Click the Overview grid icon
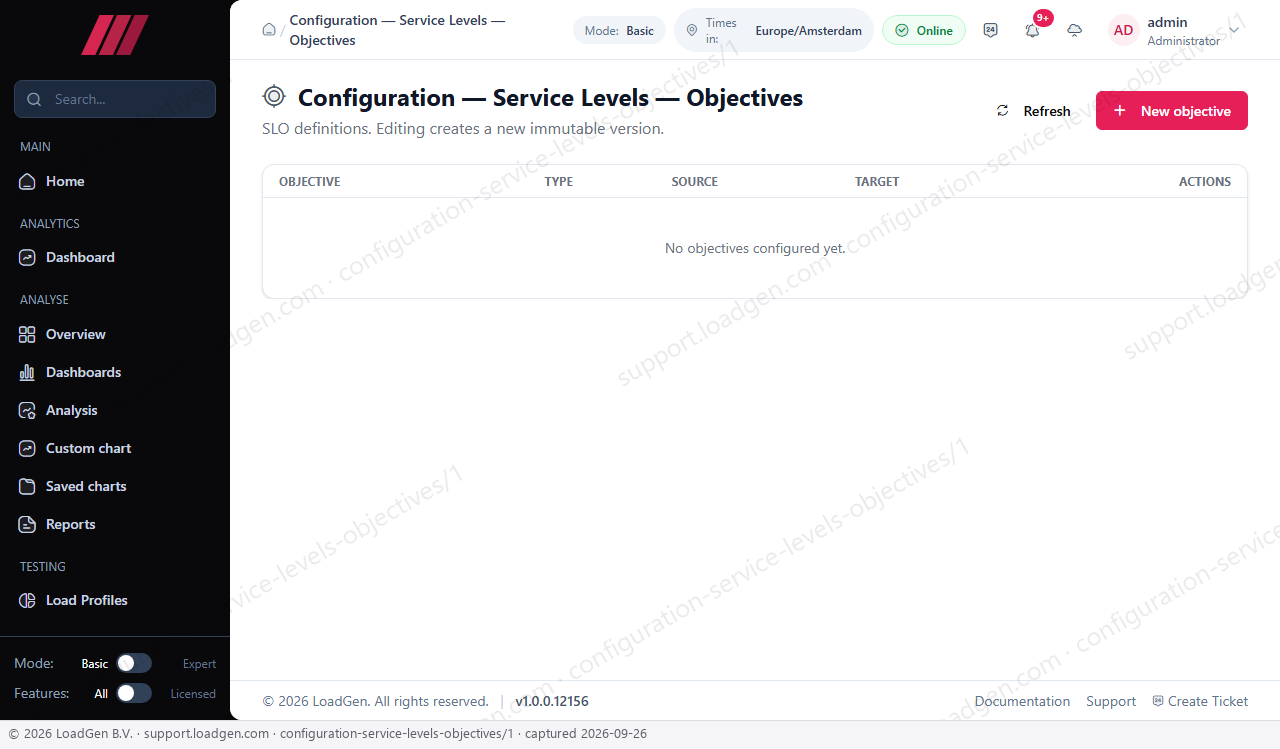The image size is (1280, 749). 27,334
